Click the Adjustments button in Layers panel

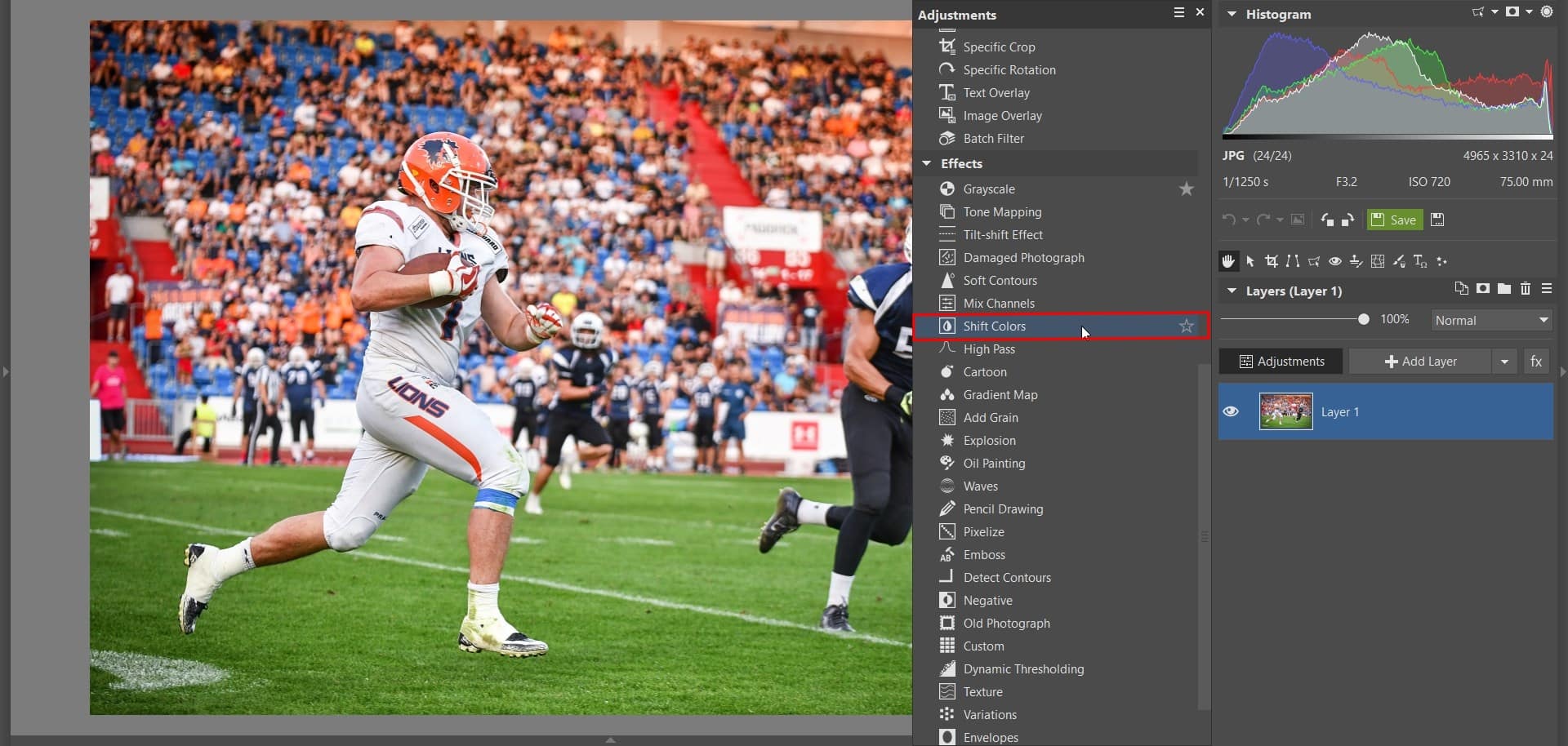[x=1281, y=362]
